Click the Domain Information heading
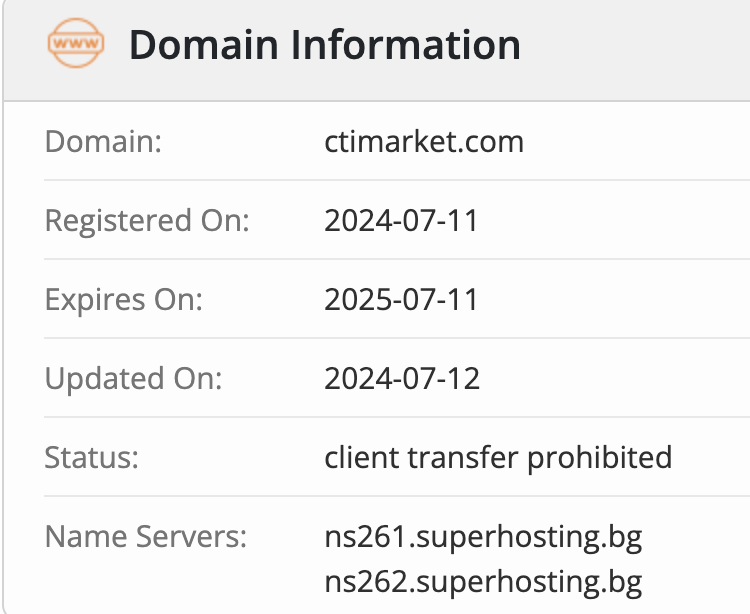This screenshot has width=750, height=614. click(325, 44)
